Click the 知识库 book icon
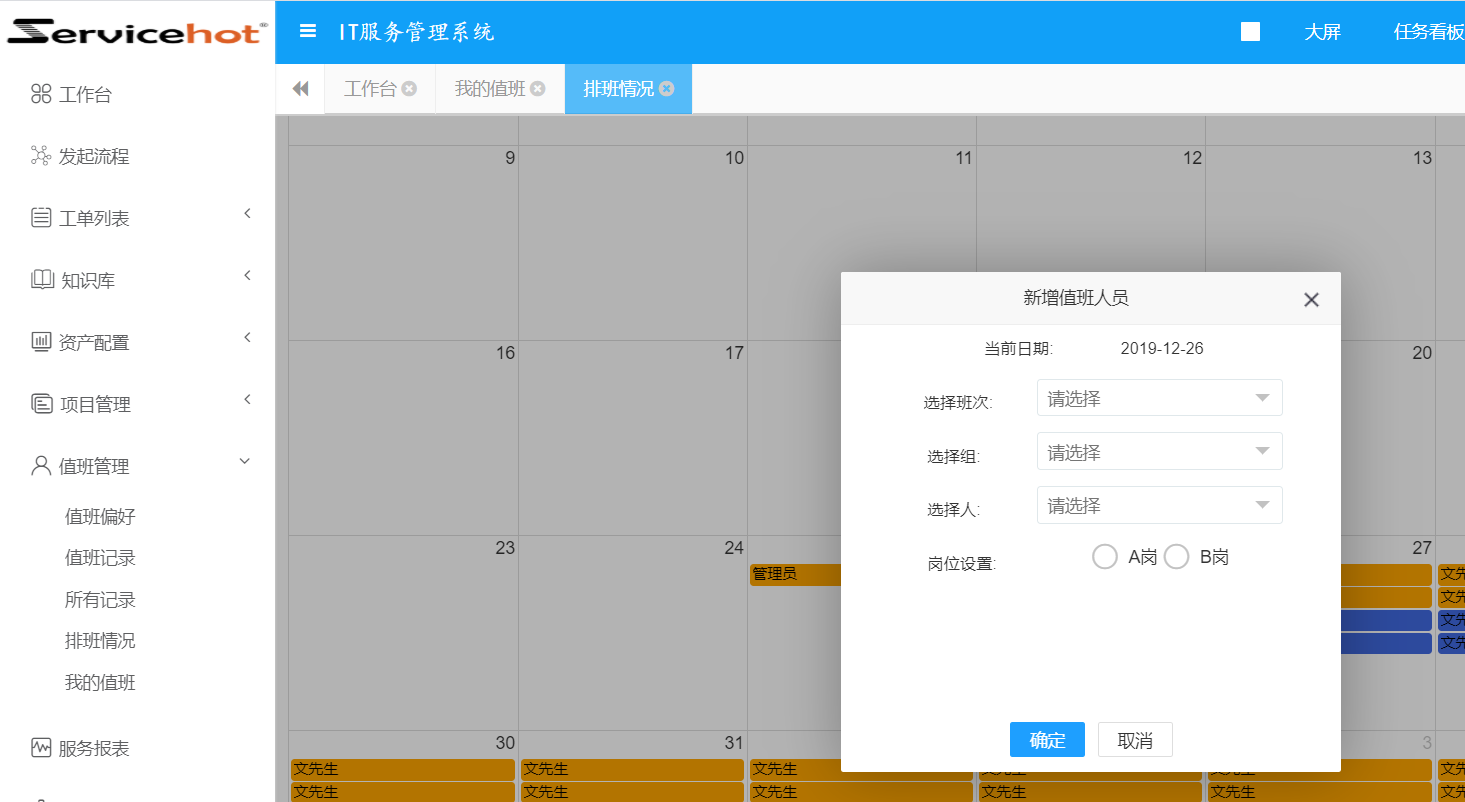The image size is (1465, 802). (x=42, y=280)
